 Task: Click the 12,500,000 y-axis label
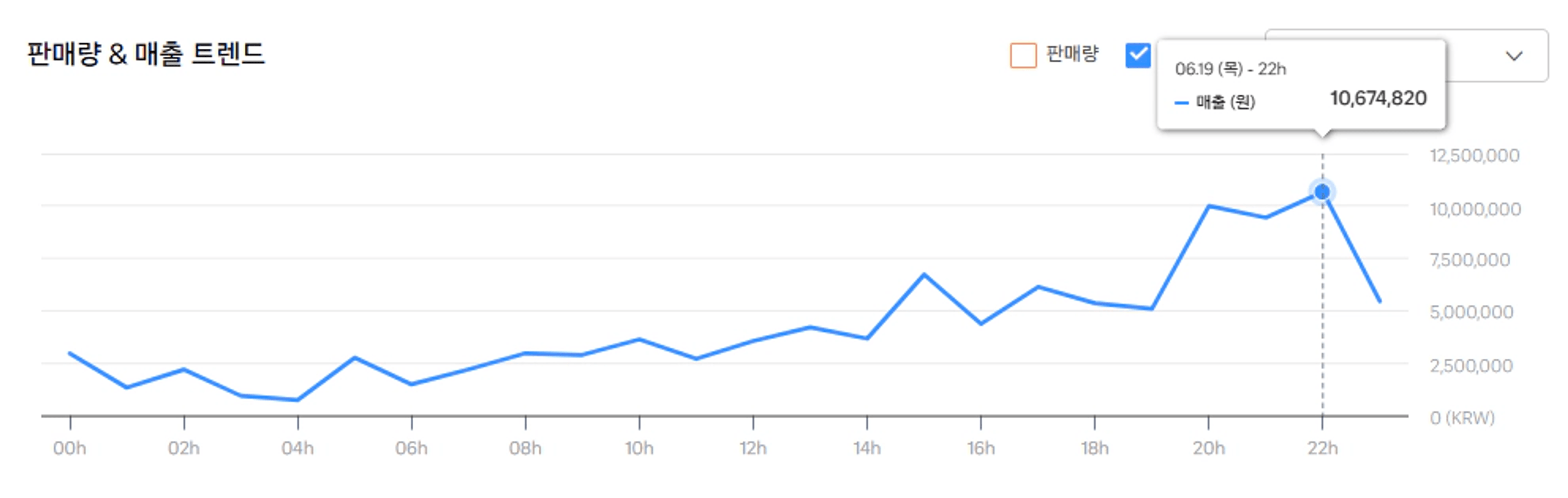point(1474,156)
